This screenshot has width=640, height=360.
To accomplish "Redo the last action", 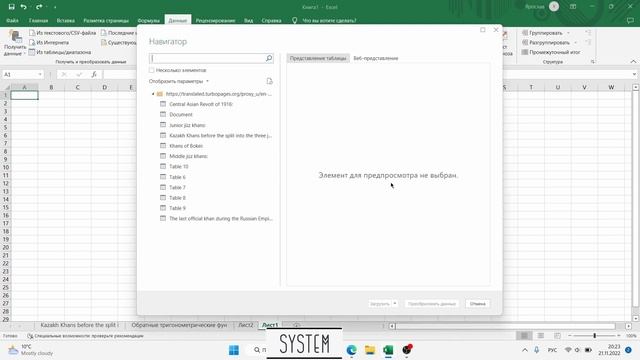I will click(x=39, y=7).
